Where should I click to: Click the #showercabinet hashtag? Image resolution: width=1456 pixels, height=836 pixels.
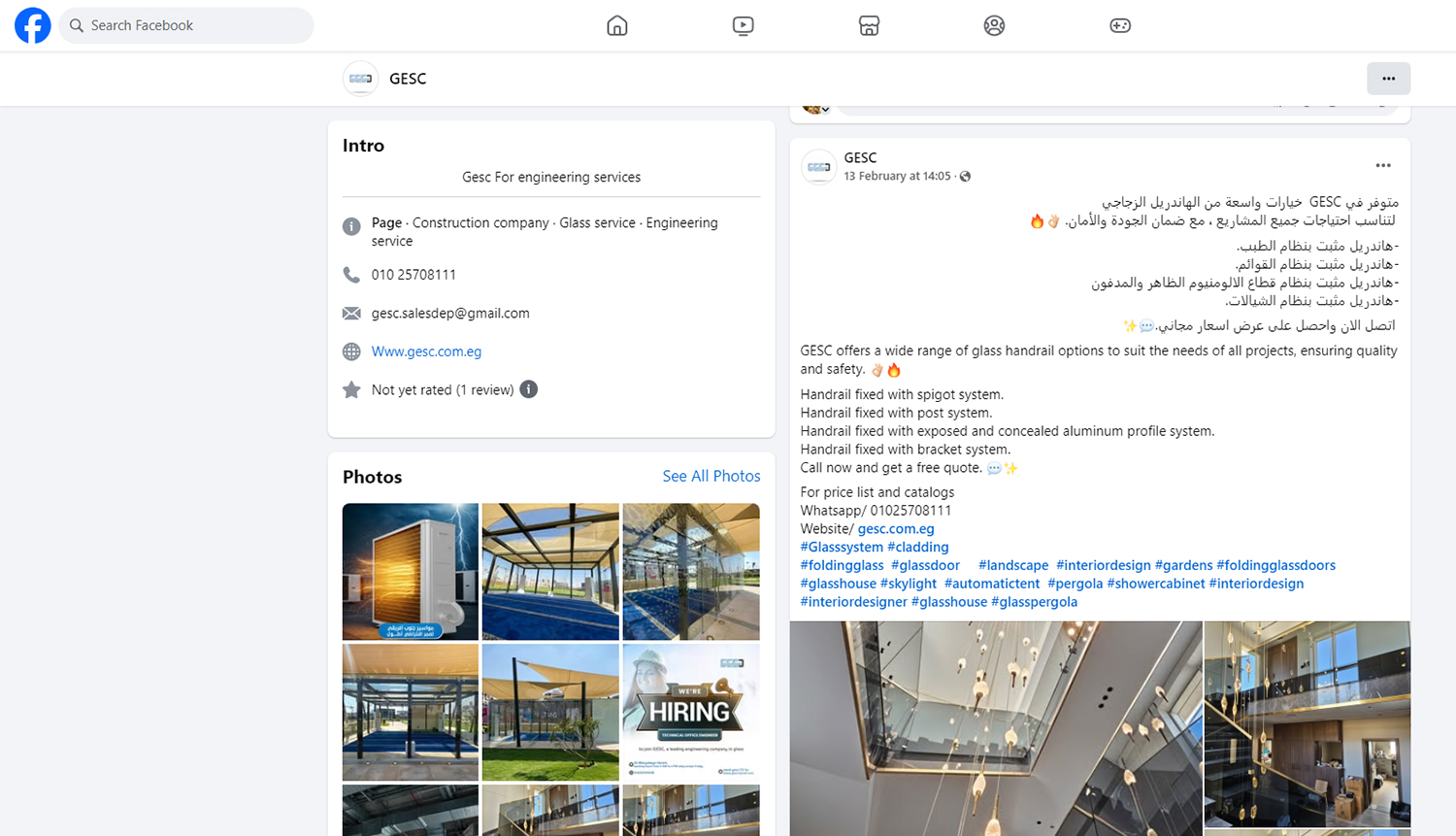point(1156,584)
